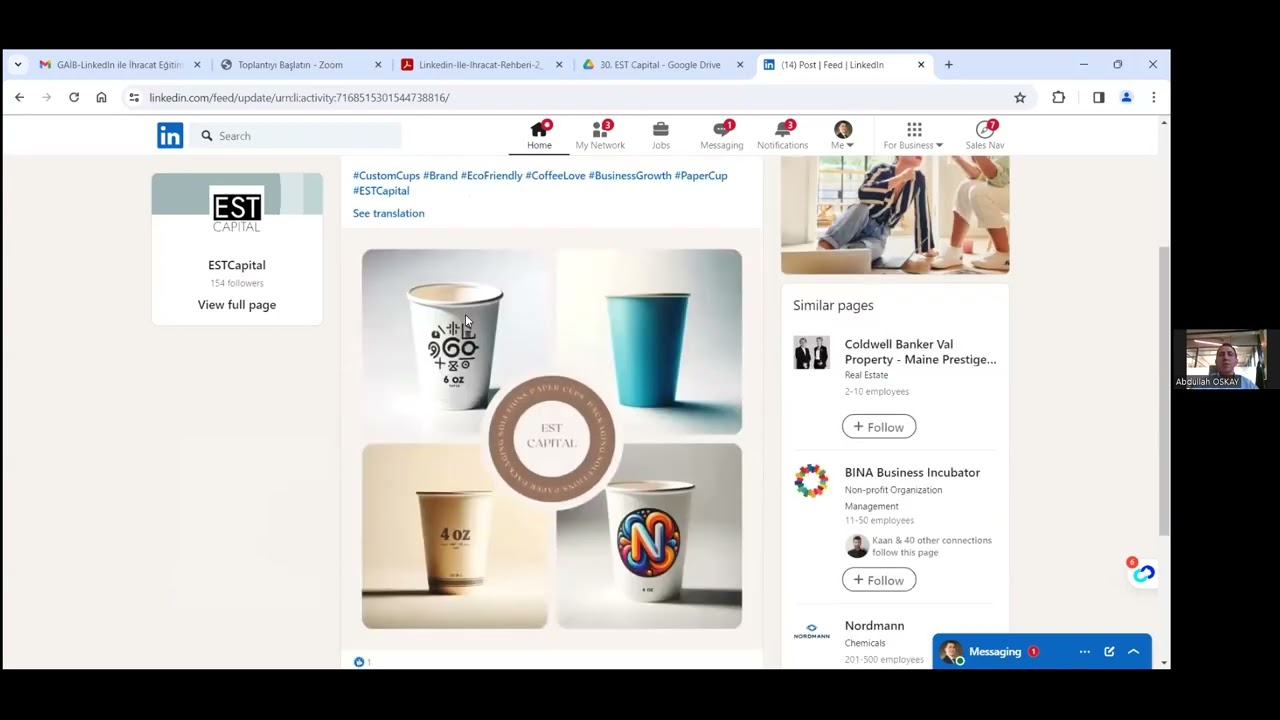The height and width of the screenshot is (720, 1280).
Task: Follow BINA Business Incubator page
Action: point(879,580)
